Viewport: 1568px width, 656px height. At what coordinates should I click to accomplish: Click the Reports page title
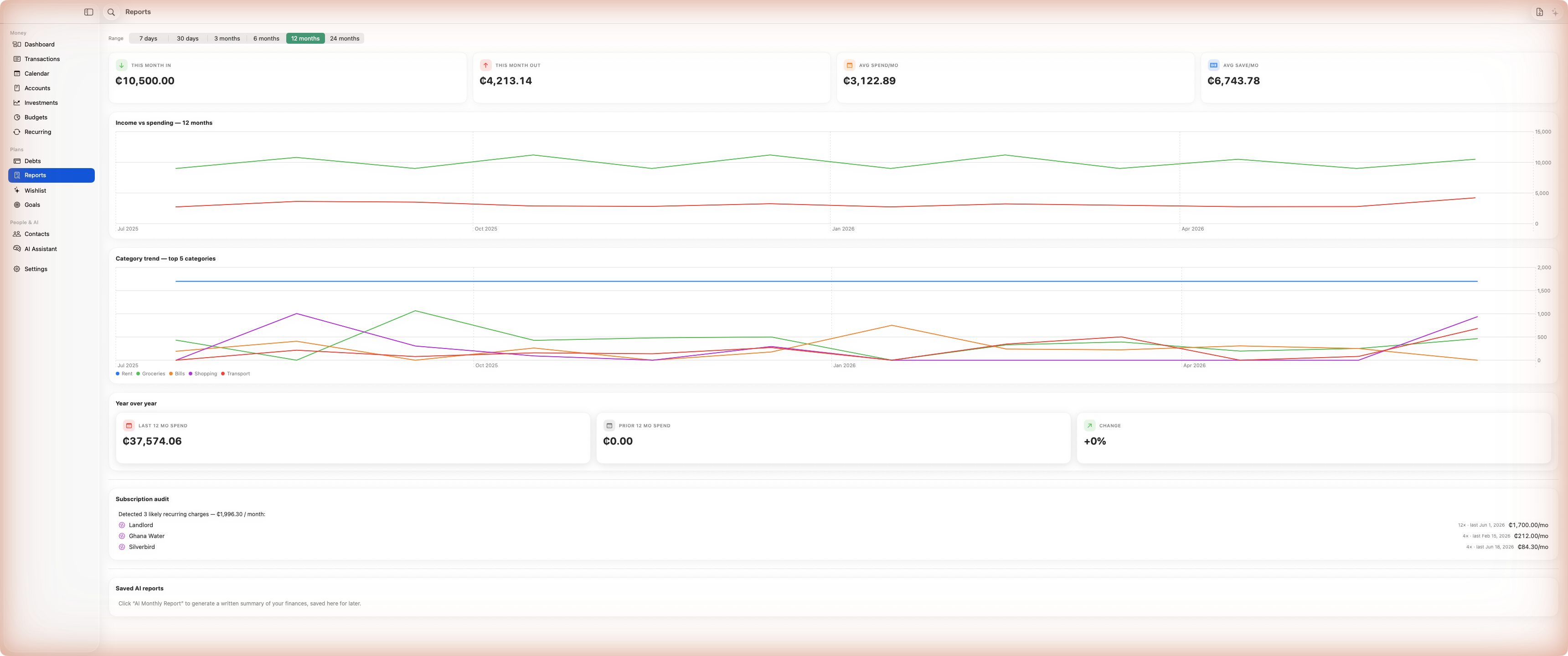tap(138, 12)
